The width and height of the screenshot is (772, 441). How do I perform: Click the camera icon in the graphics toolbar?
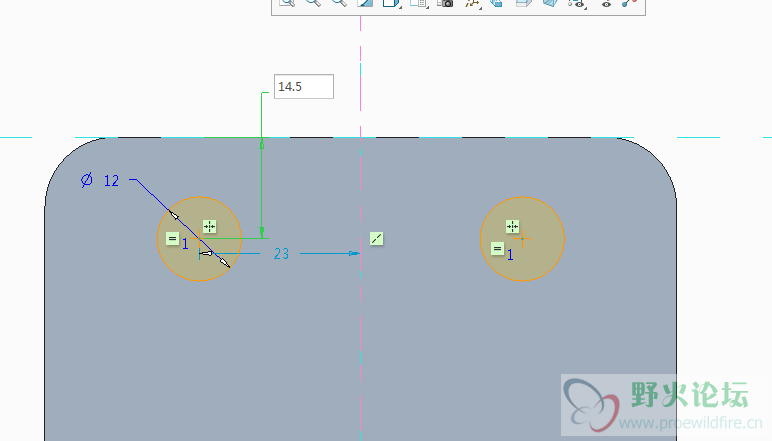click(x=446, y=3)
